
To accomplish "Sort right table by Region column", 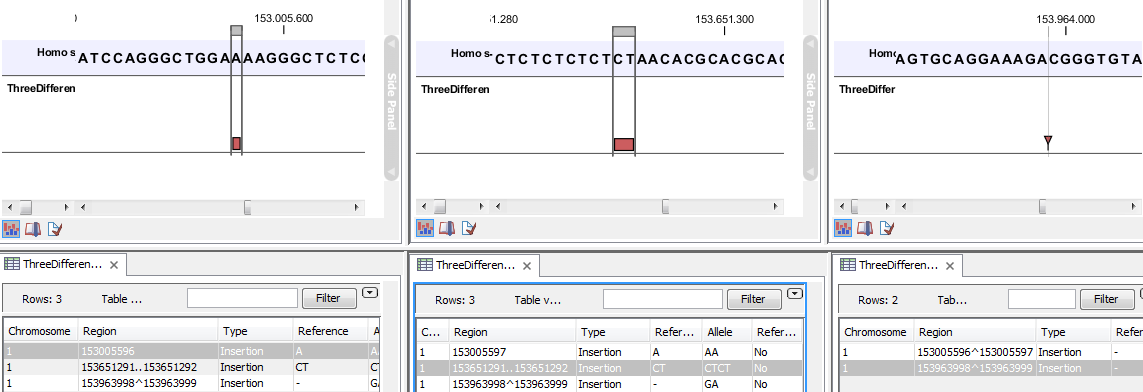I will [x=975, y=332].
